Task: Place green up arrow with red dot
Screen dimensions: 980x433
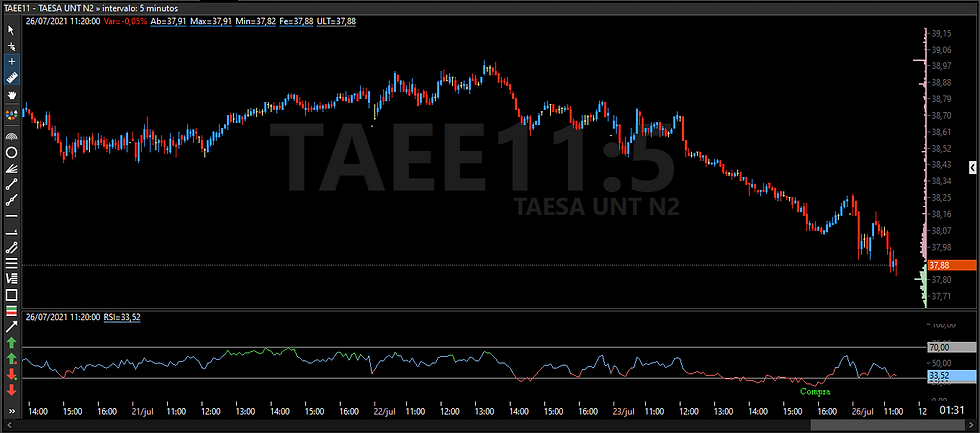Action: tap(11, 359)
